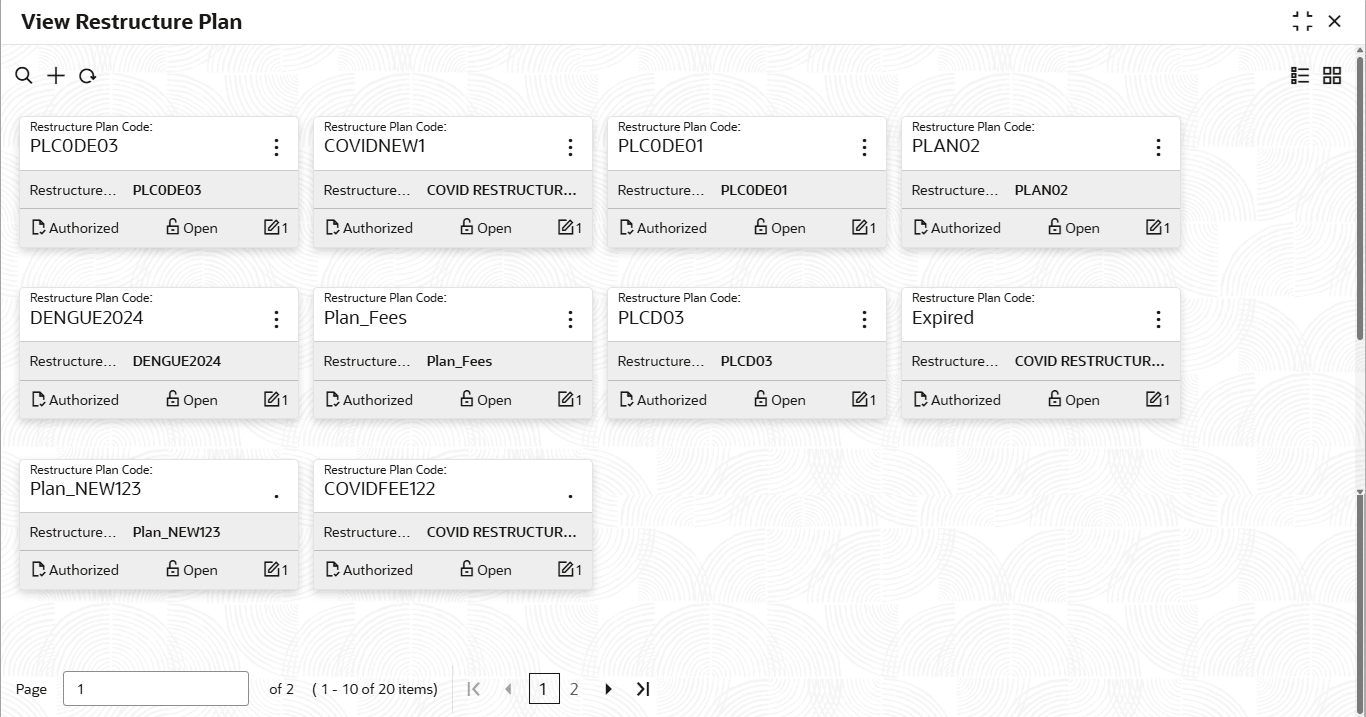Viewport: 1366px width, 717px height.
Task: Go to the next page with the arrow
Action: (608, 689)
